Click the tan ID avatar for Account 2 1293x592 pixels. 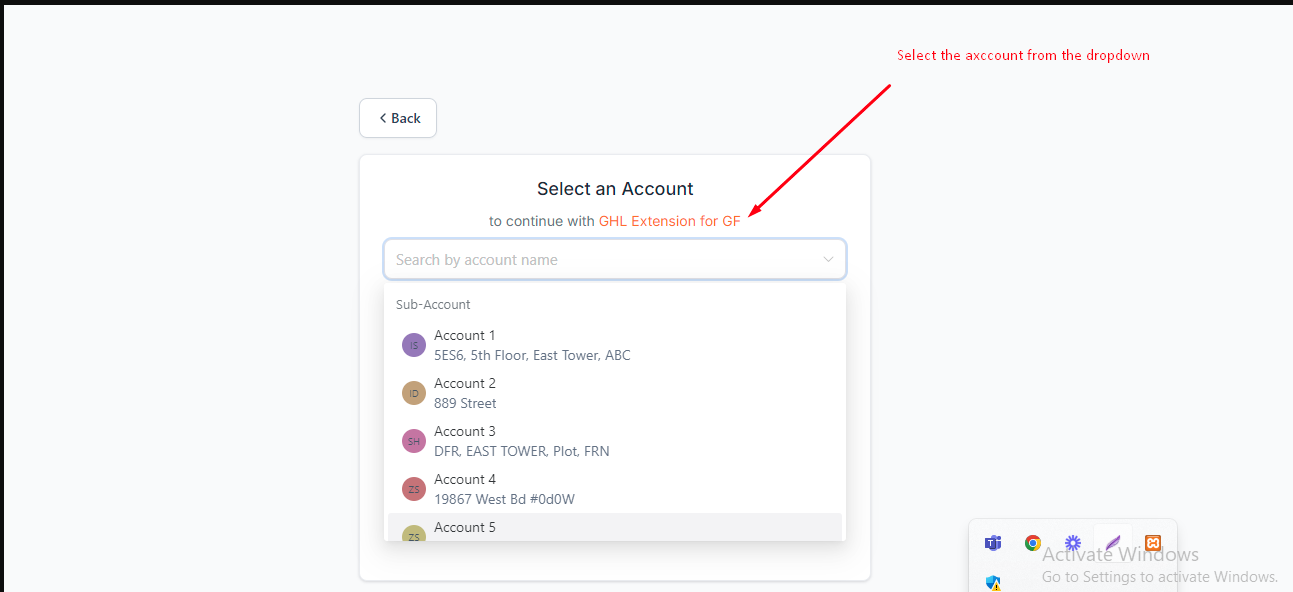tap(414, 393)
